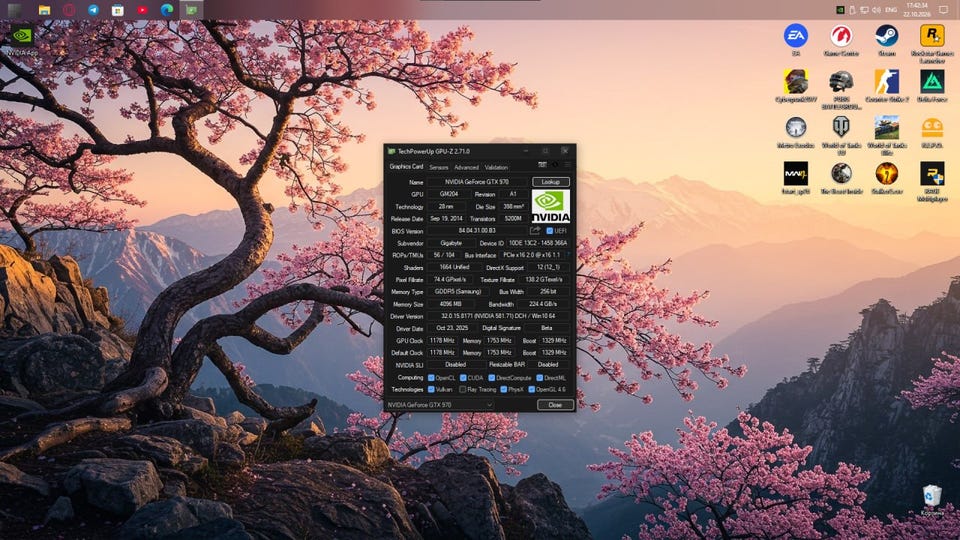Click the GPU-Z Close button

(555, 405)
